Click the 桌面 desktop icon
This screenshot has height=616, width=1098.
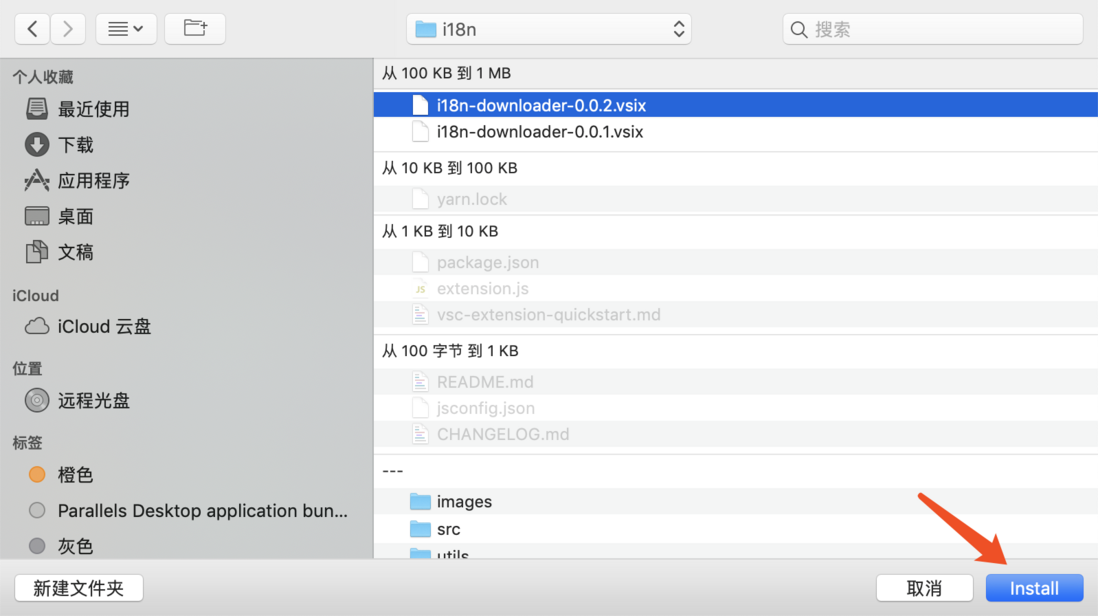[x=37, y=216]
